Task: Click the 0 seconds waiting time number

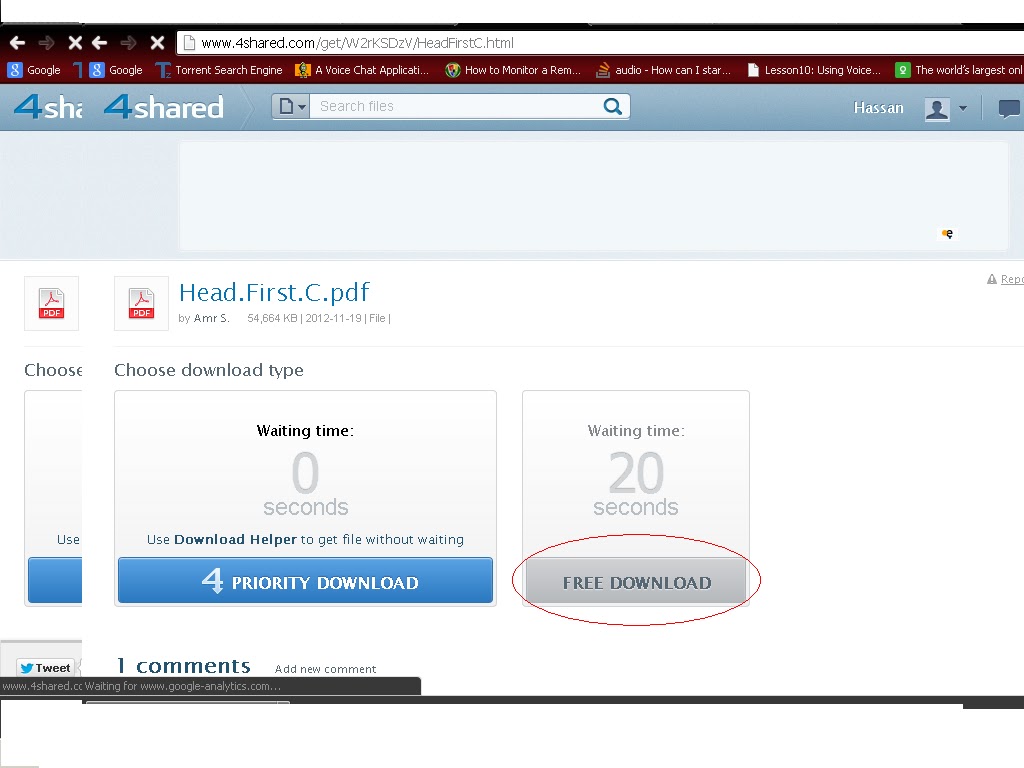Action: coord(305,473)
